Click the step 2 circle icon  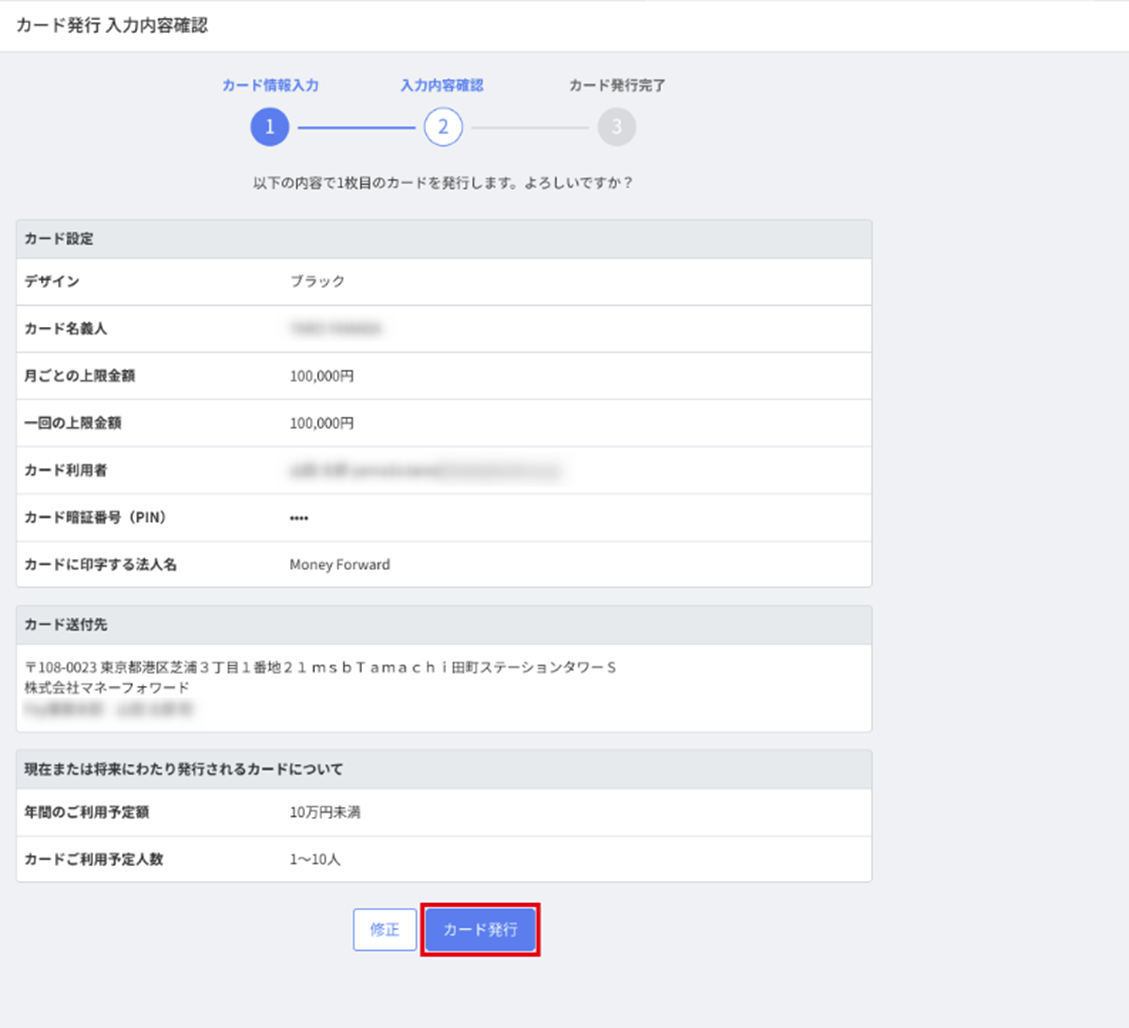click(443, 128)
